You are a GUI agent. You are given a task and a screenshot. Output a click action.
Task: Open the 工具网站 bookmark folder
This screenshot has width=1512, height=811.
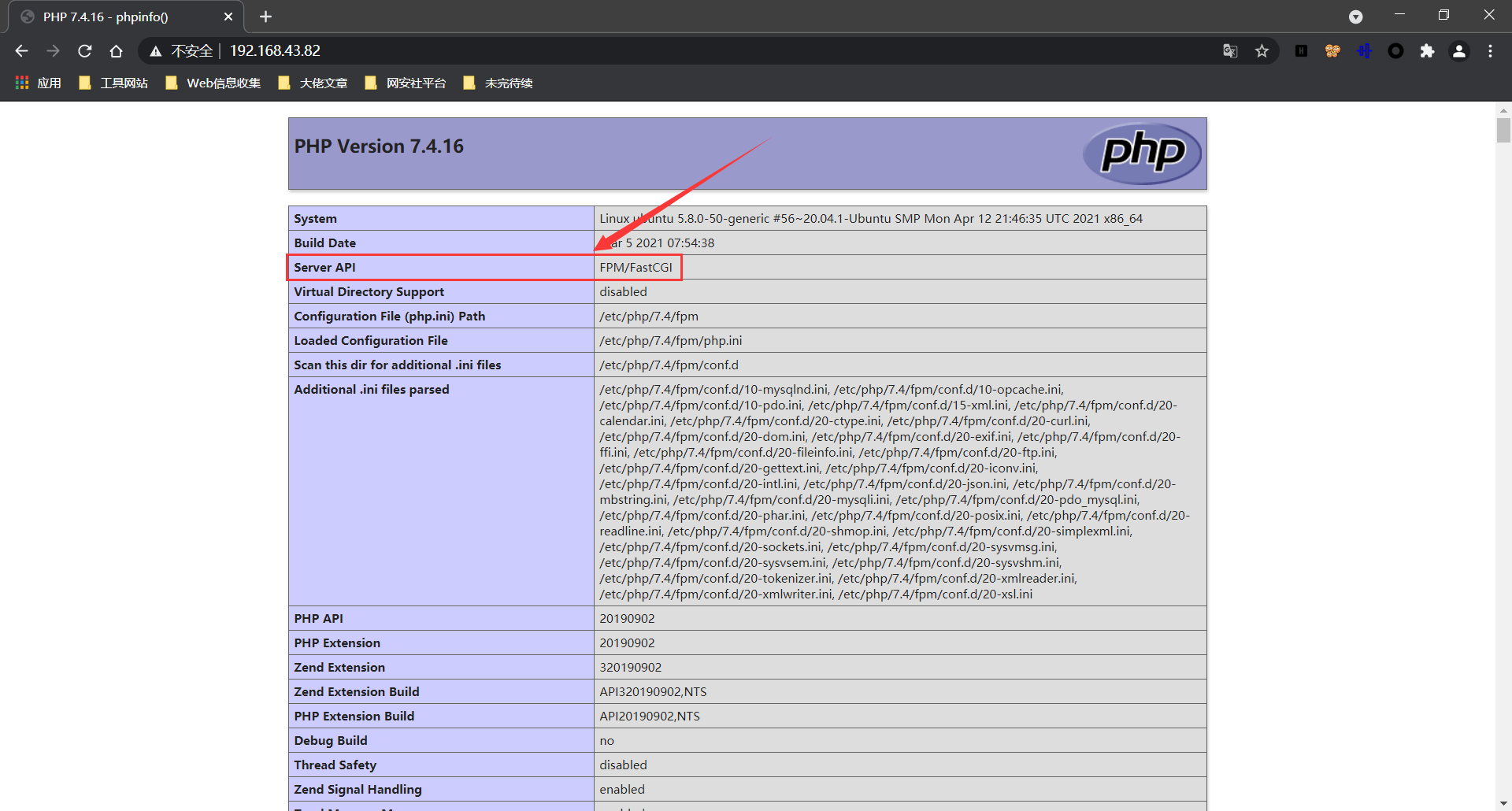113,83
